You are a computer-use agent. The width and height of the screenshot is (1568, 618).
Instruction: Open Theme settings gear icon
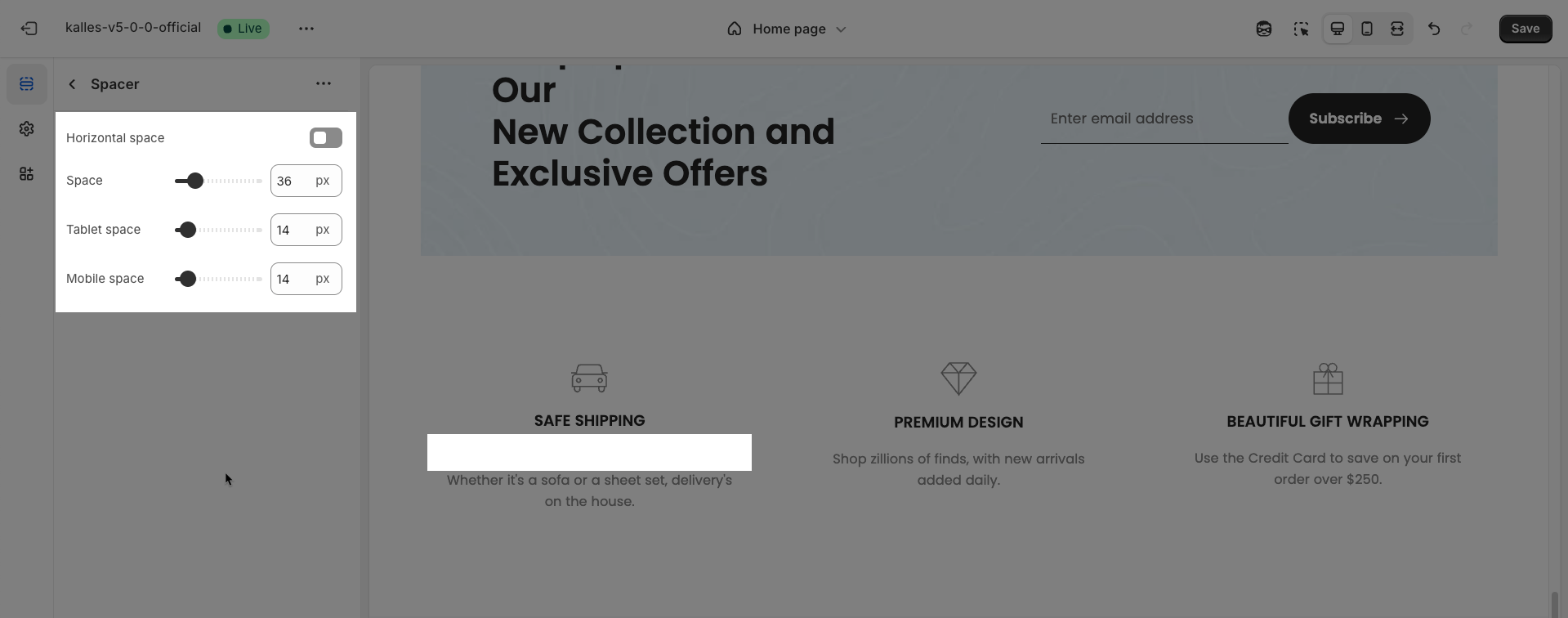click(27, 129)
